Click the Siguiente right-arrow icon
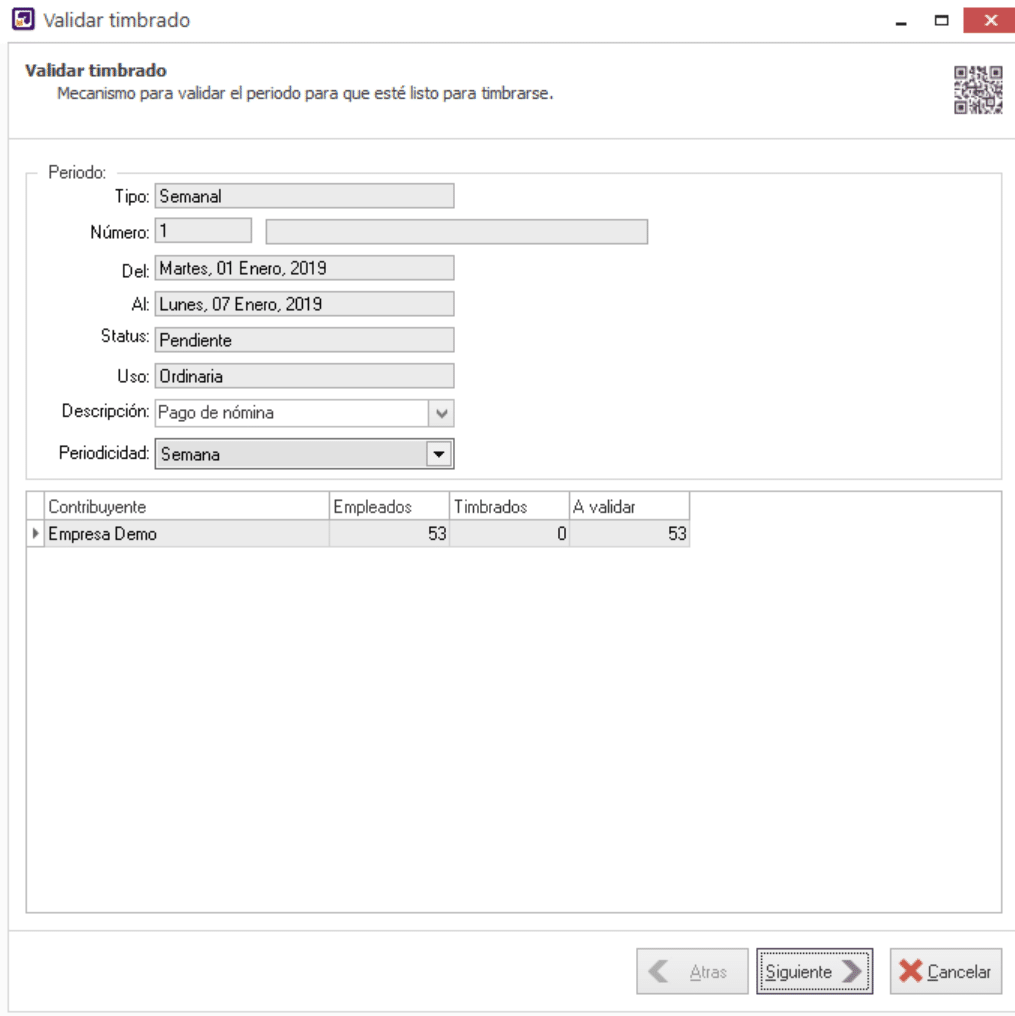The image size is (1015, 1016). (851, 971)
